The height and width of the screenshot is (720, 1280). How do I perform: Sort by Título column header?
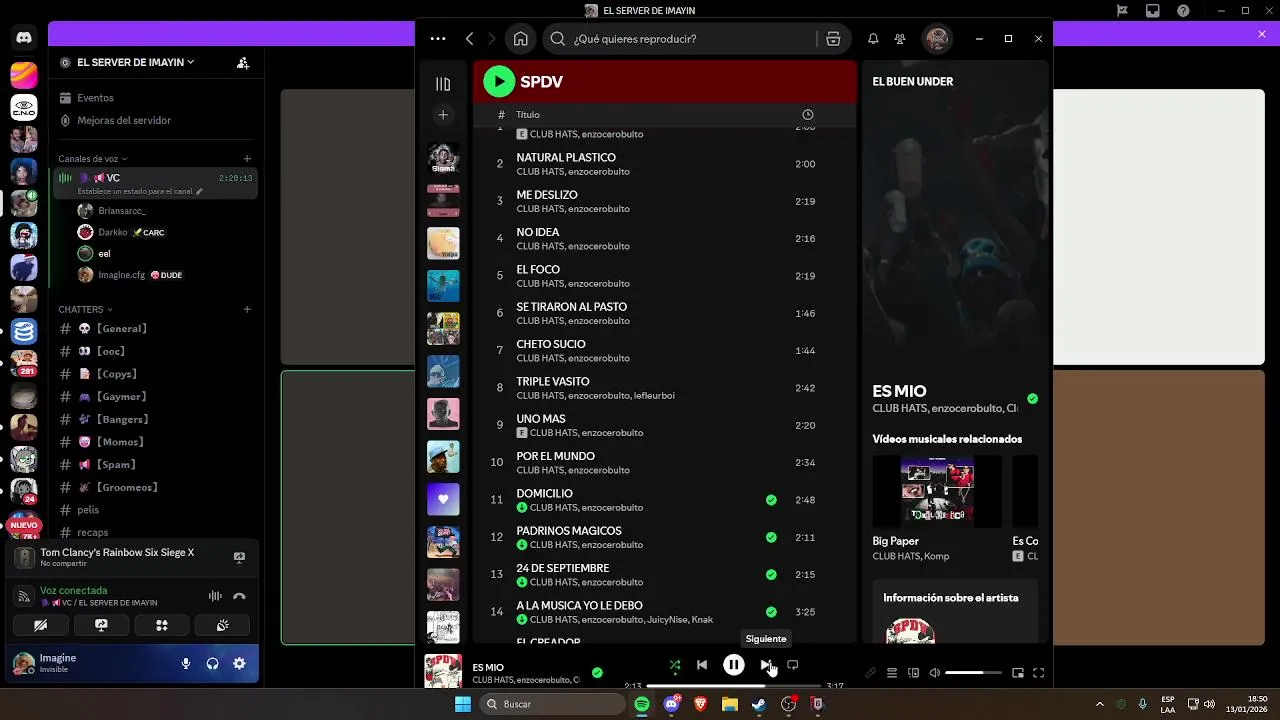pyautogui.click(x=528, y=115)
